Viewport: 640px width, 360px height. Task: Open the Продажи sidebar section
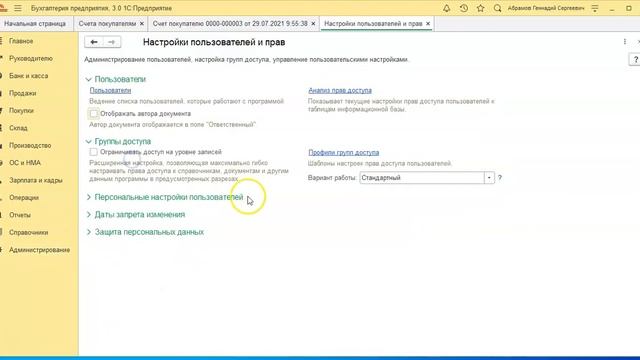[22, 93]
